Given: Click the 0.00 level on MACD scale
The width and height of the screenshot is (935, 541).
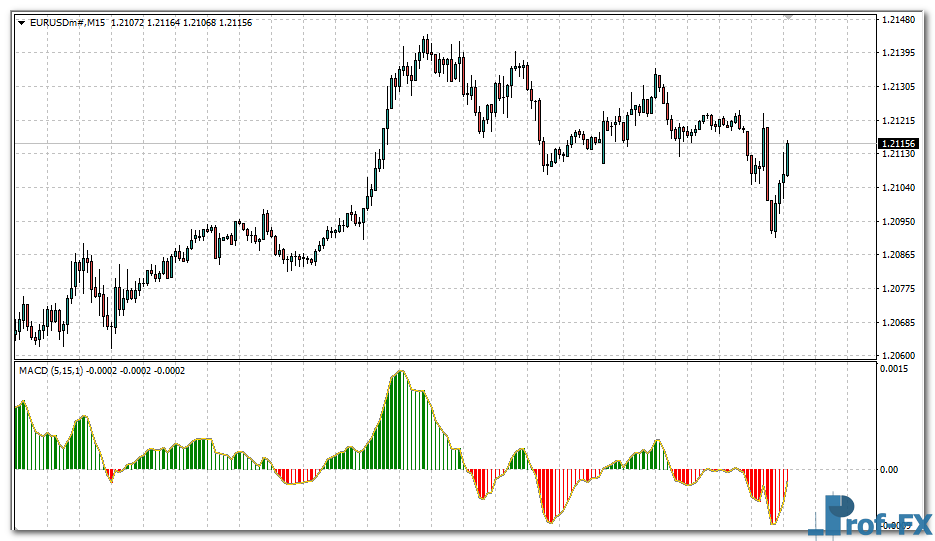Looking at the screenshot, I should [890, 469].
